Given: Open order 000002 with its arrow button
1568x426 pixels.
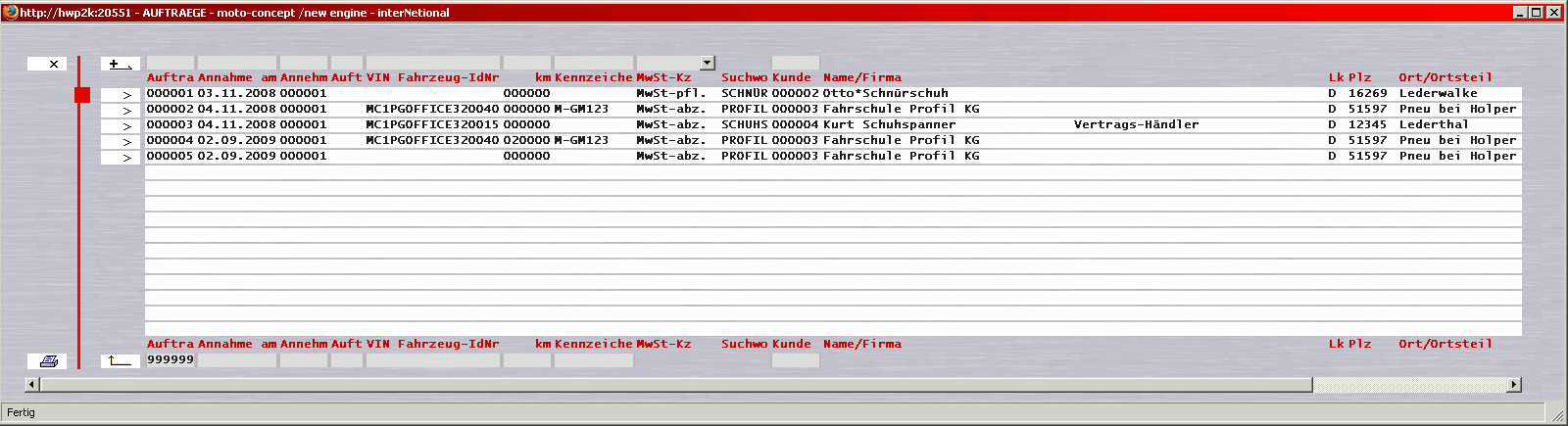Looking at the screenshot, I should click(x=121, y=111).
